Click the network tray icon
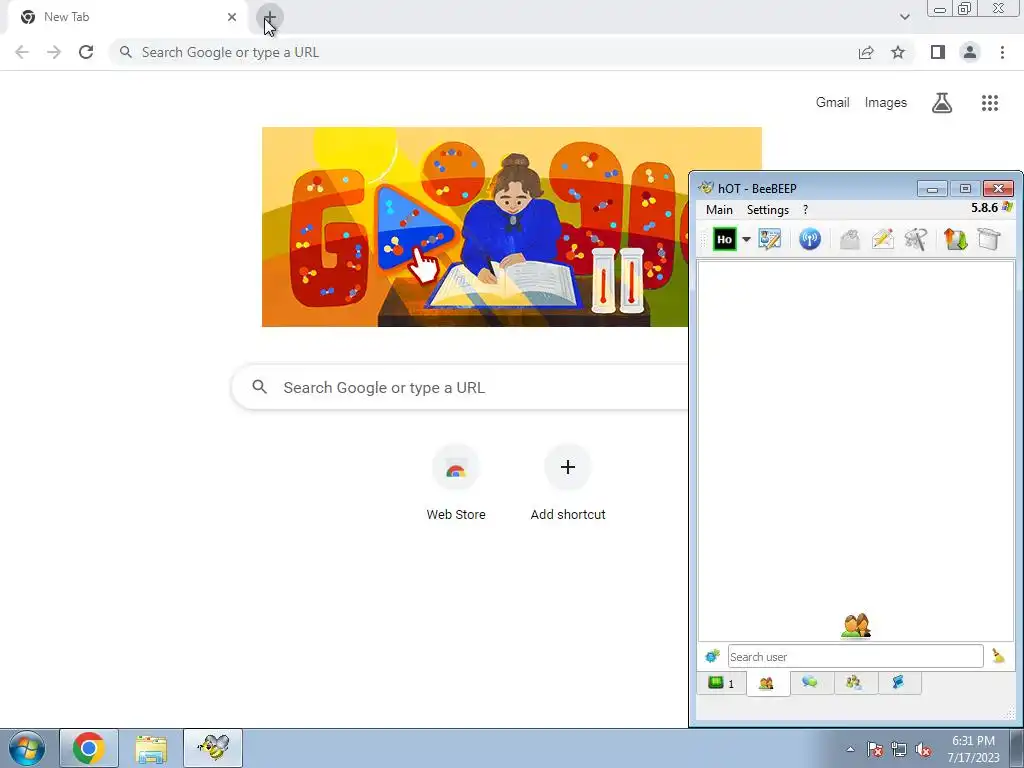This screenshot has height=768, width=1024. pos(899,749)
